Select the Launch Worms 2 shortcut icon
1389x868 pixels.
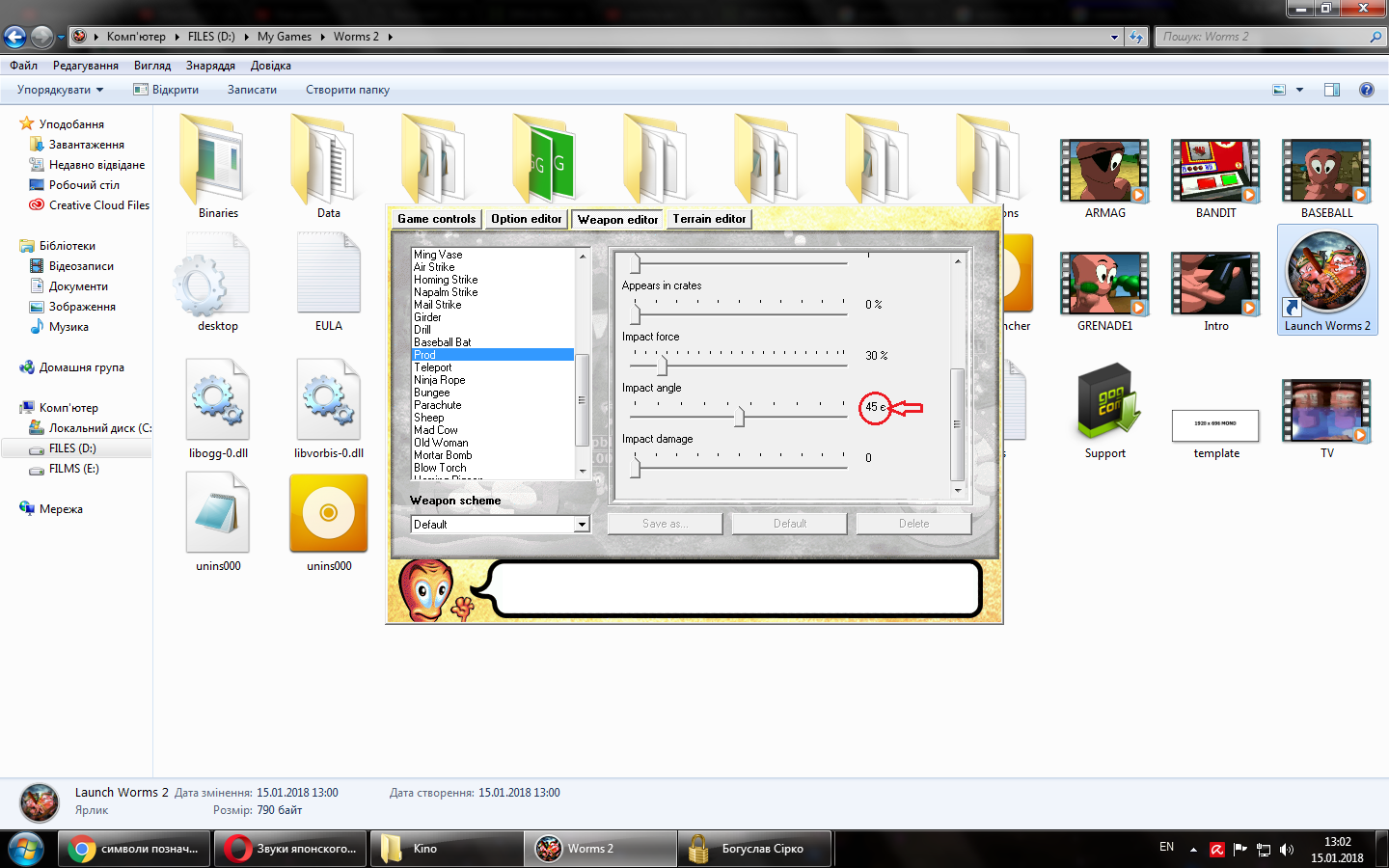(x=1327, y=273)
